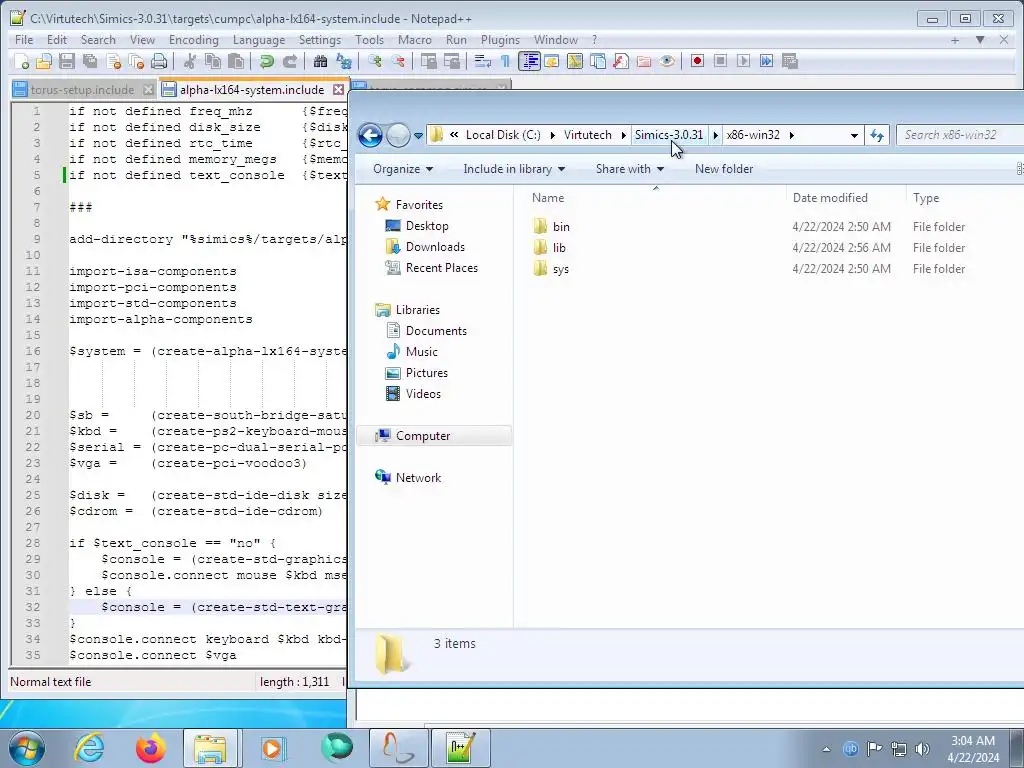Sort by Date modified column header
The width and height of the screenshot is (1024, 768).
pos(830,198)
